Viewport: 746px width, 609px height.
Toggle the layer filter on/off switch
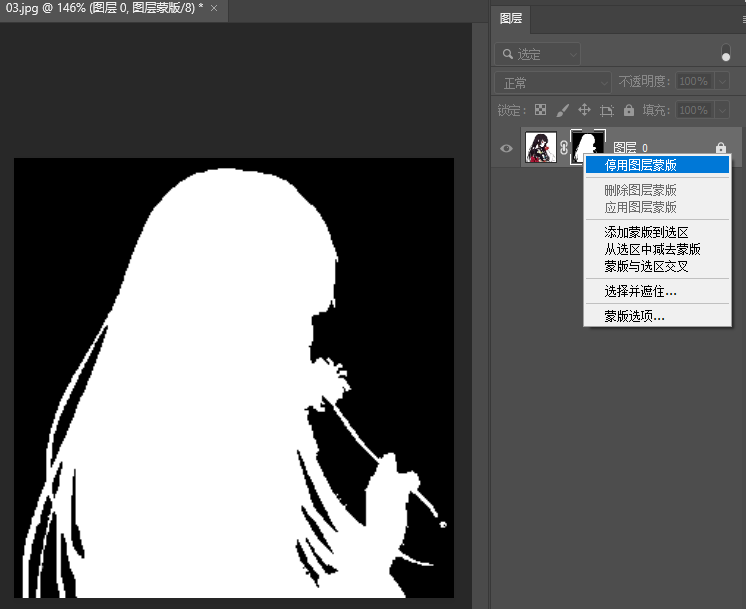tap(726, 53)
